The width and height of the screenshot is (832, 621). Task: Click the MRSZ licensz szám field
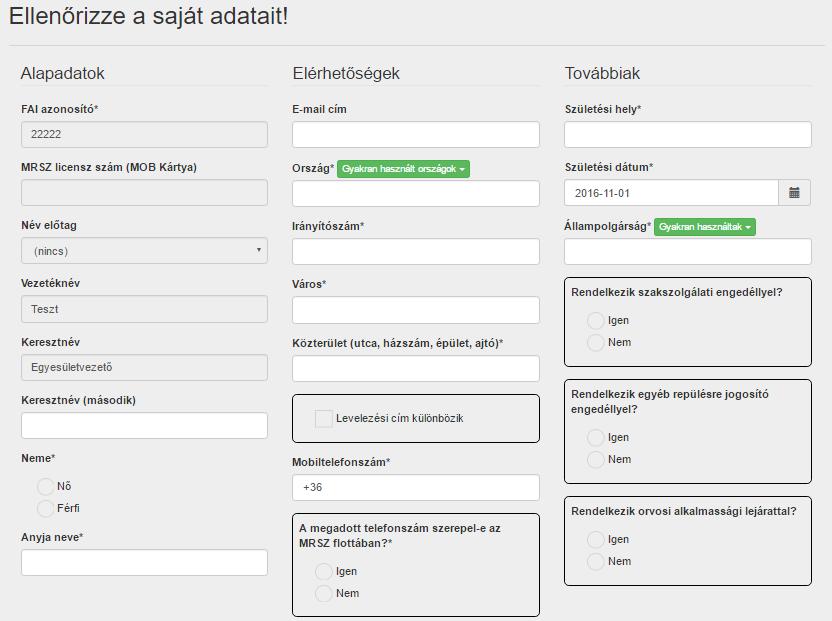144,192
